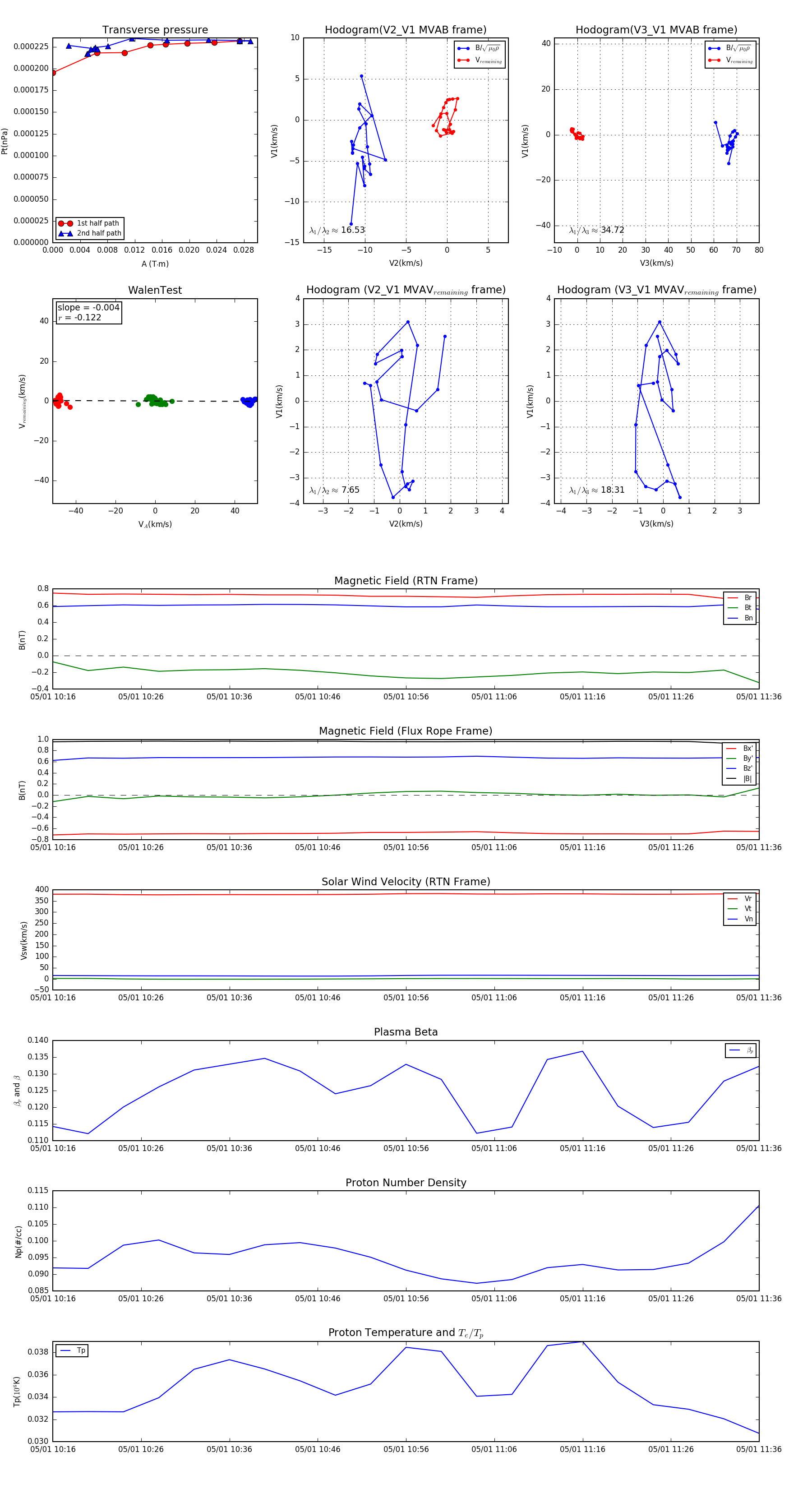Screen dimensions: 812x1489
Task: Click the "Proton Temperature and Te/Tp" title
Action: pyautogui.click(x=406, y=1332)
